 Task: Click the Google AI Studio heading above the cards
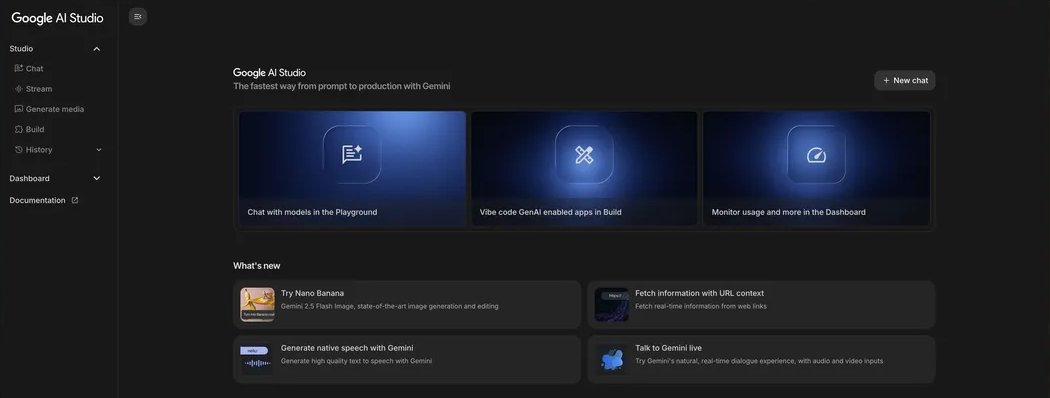[x=269, y=72]
